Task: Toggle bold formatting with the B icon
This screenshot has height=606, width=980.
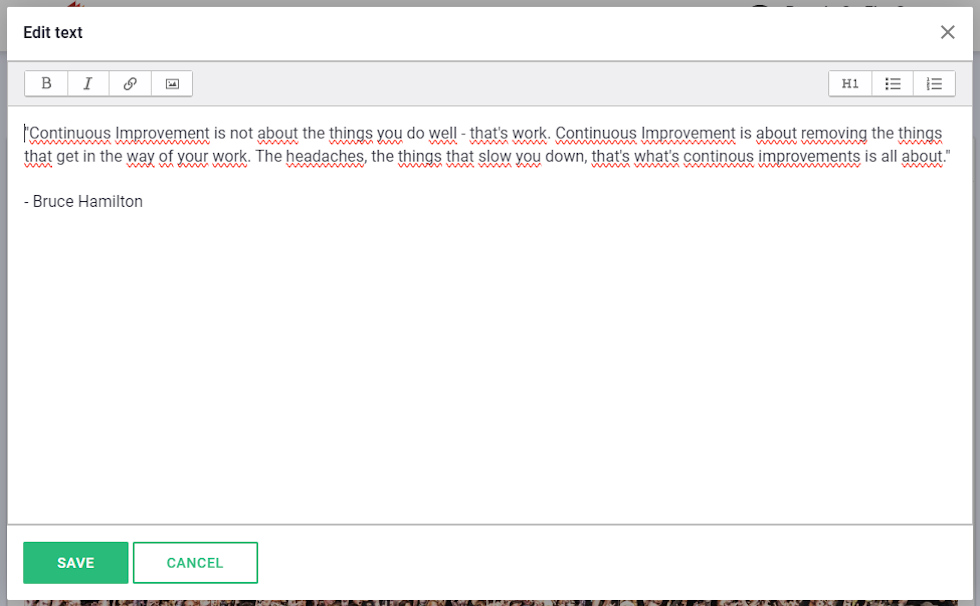Action: [x=46, y=84]
